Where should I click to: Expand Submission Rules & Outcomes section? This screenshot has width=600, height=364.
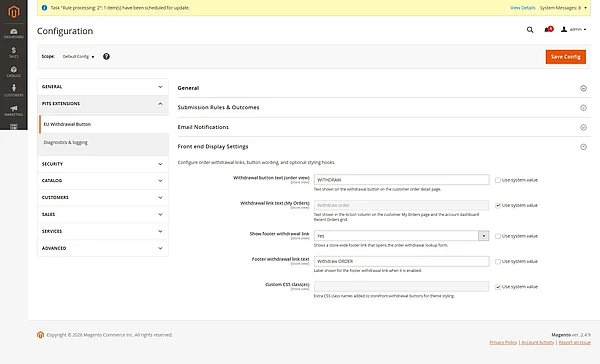(x=384, y=108)
